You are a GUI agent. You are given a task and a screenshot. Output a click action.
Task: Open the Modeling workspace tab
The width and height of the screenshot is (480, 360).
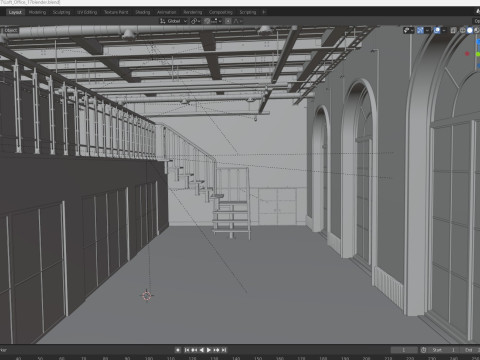37,12
